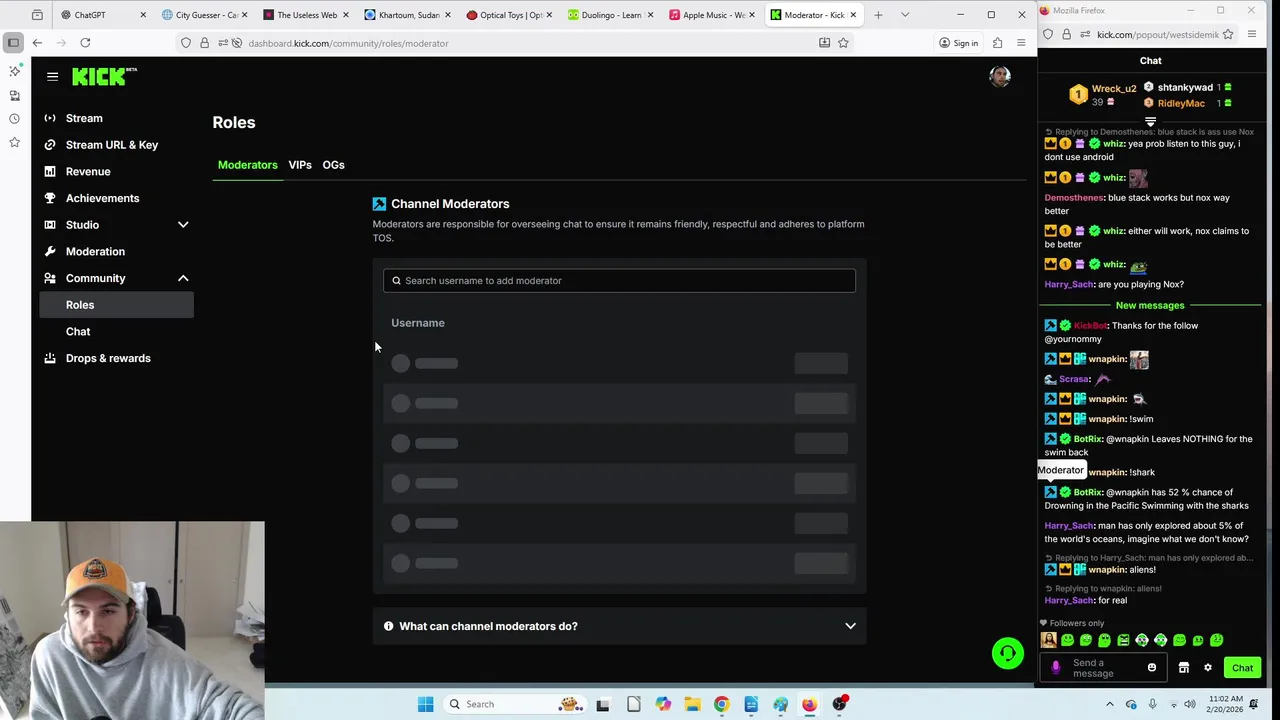1280x720 pixels.
Task: Click the shield icon in popout address bar
Action: 1048,34
